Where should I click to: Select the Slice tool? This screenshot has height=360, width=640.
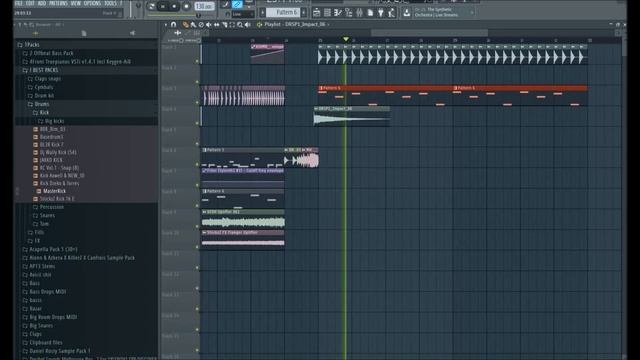[224, 25]
